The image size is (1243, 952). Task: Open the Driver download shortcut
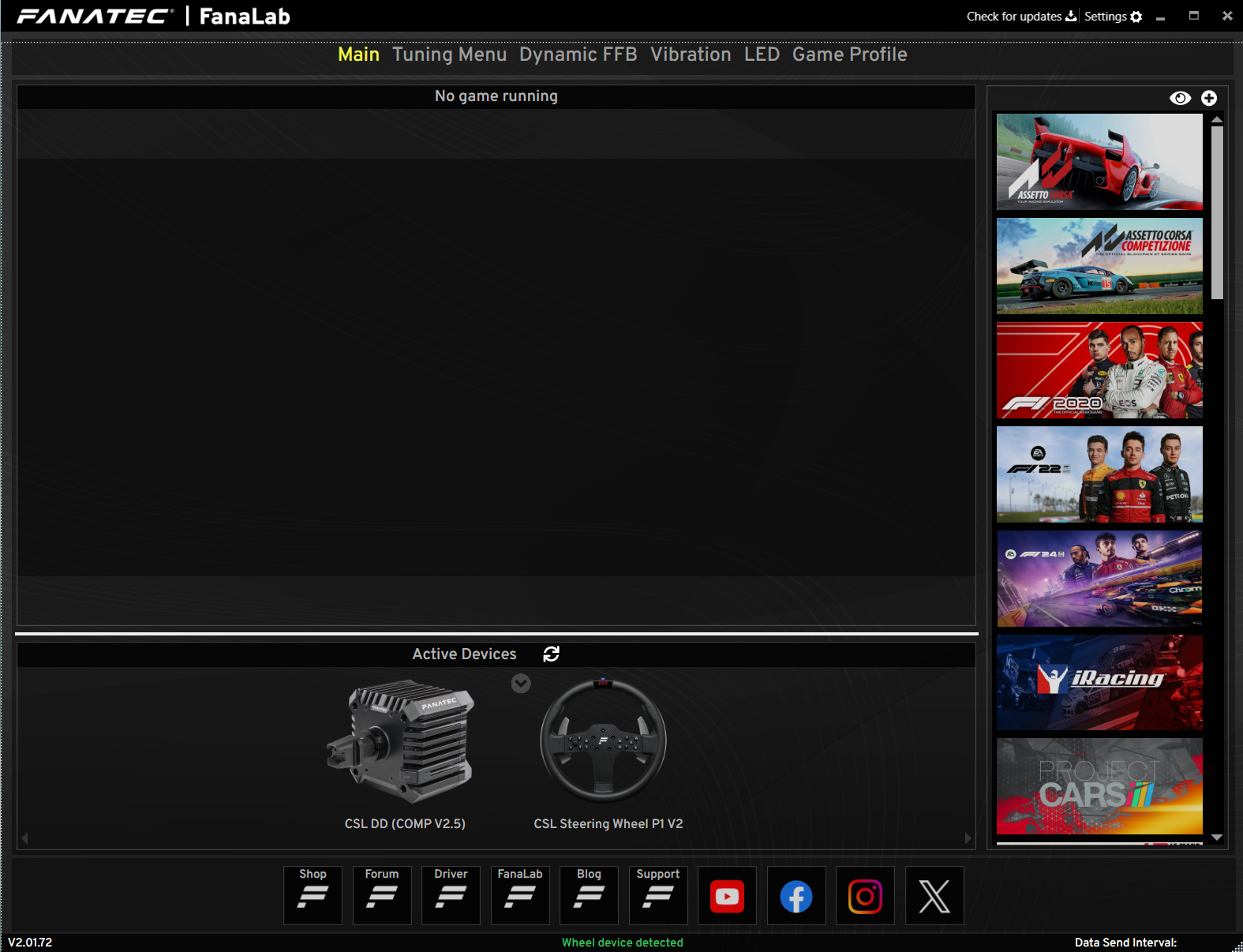pyautogui.click(x=451, y=895)
